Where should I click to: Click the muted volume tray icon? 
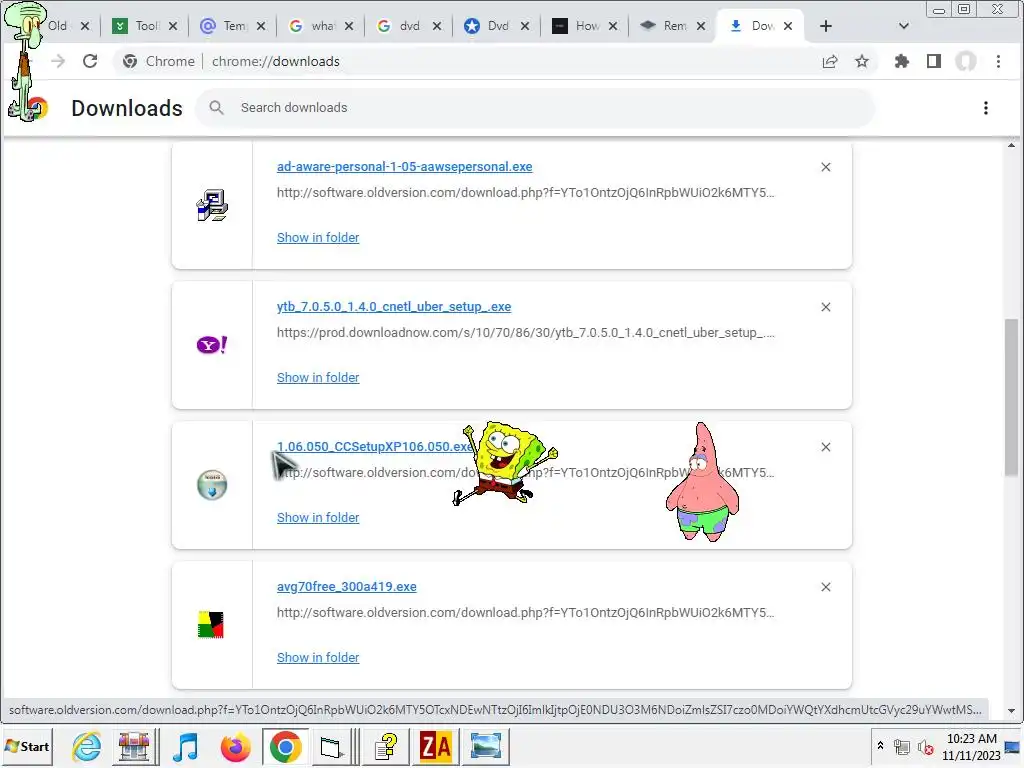point(925,747)
